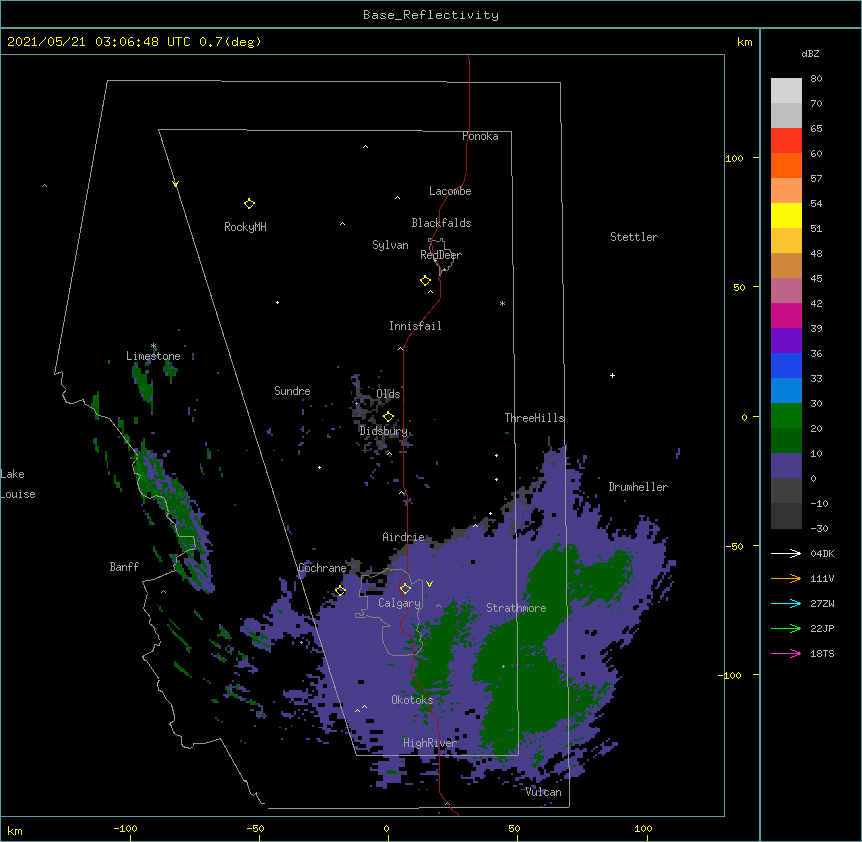Click the magenta 18TS arrow icon
The height and width of the screenshot is (842, 862).
coord(786,653)
